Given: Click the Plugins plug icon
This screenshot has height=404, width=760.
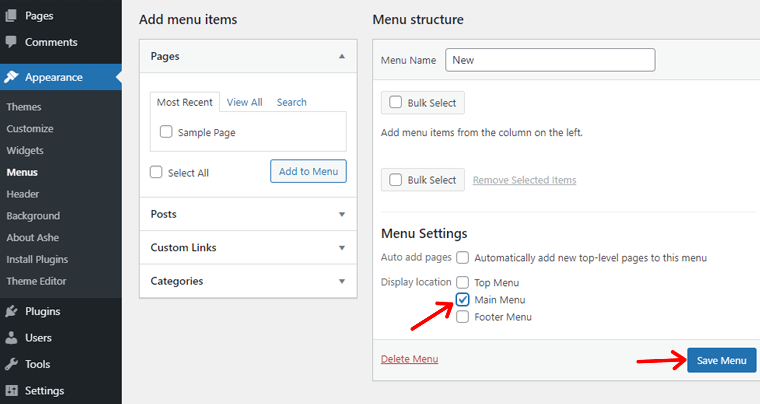Looking at the screenshot, I should point(11,311).
